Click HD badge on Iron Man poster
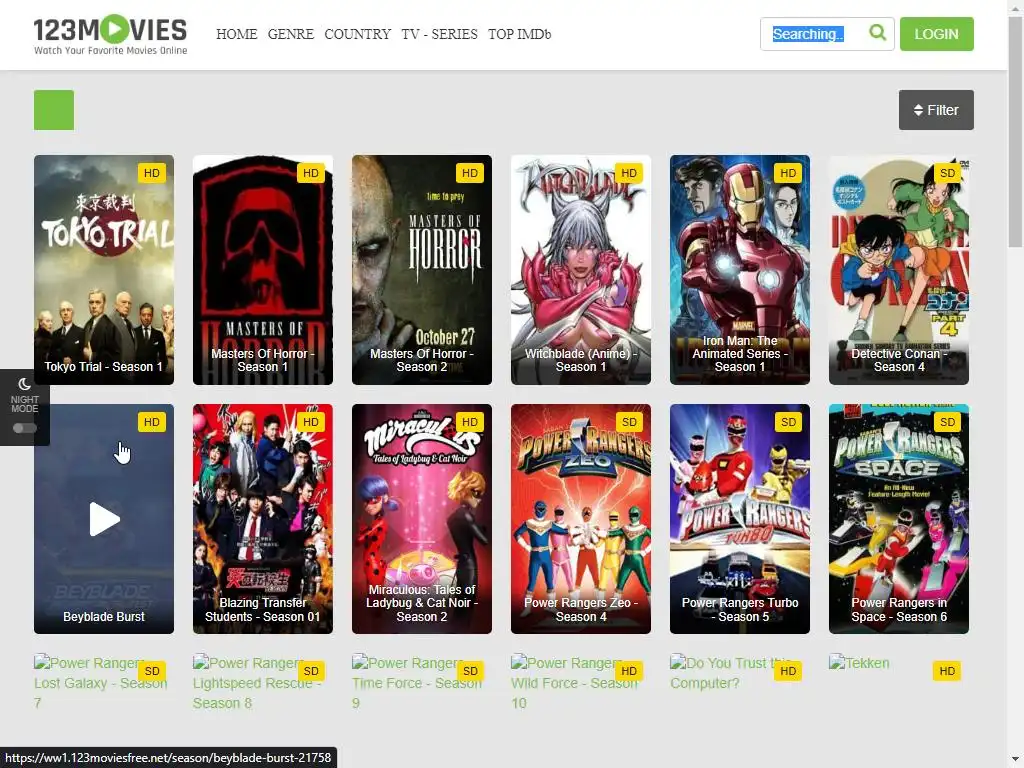The height and width of the screenshot is (768, 1024). pyautogui.click(x=788, y=173)
